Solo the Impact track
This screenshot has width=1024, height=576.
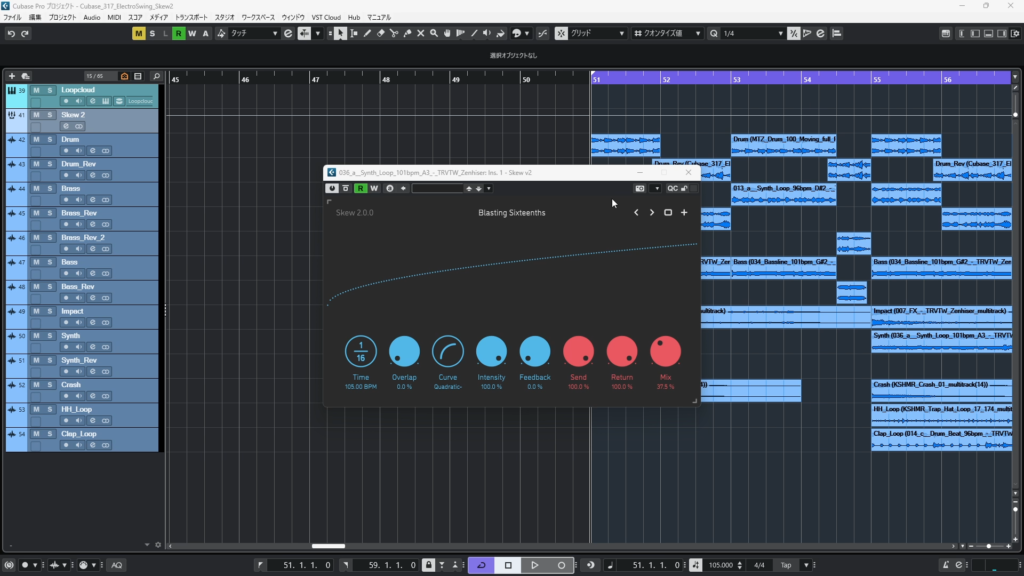pyautogui.click(x=49, y=311)
